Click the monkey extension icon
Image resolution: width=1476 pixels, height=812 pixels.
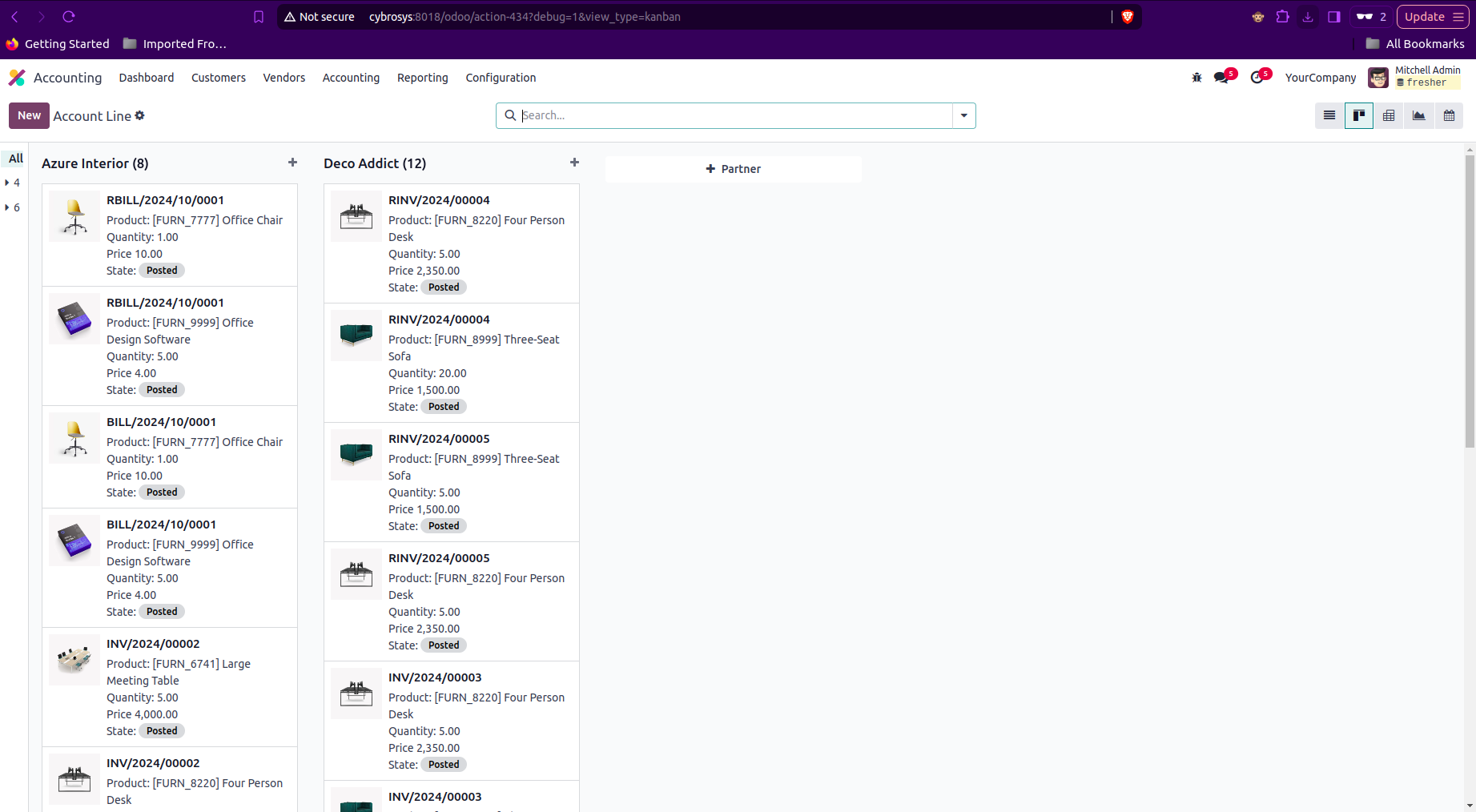pos(1258,17)
